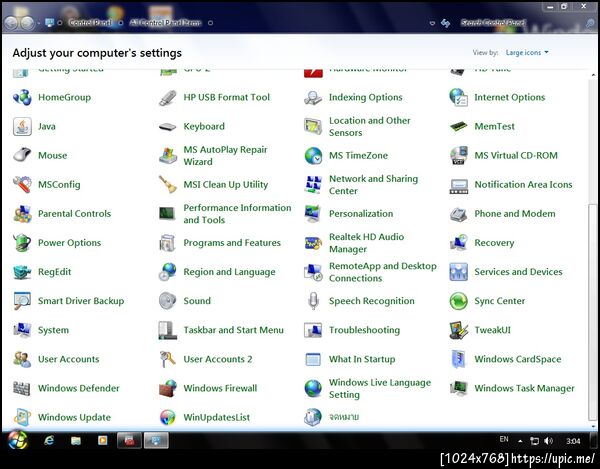Viewport: 600px width, 469px height.
Task: Click the Smart Driver Backup icon
Action: [x=22, y=301]
